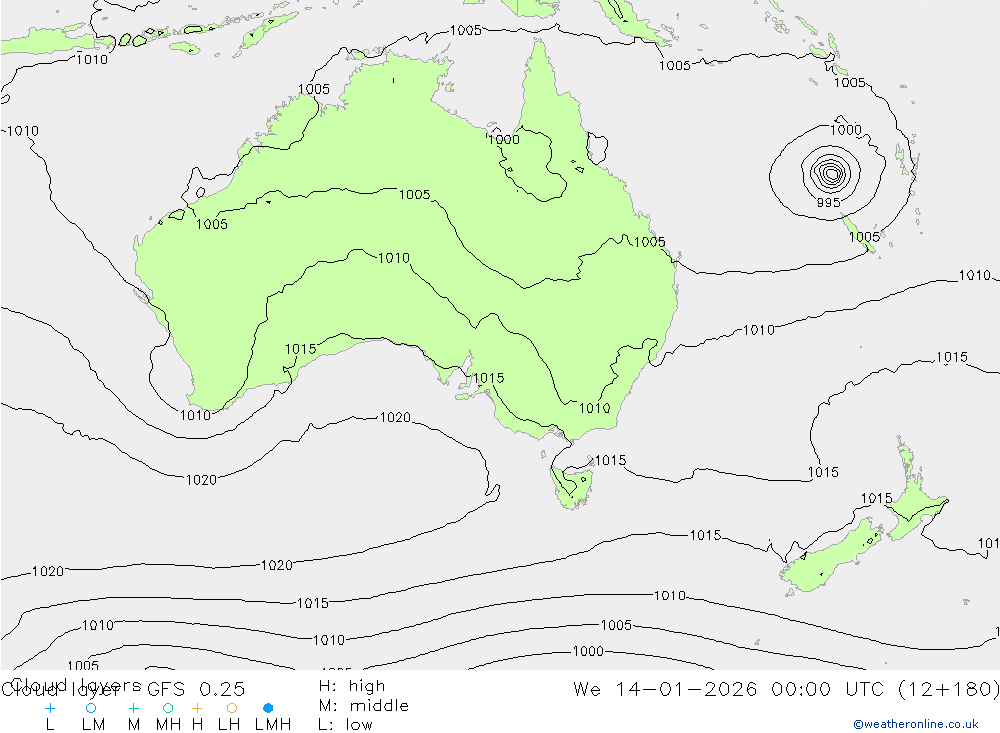1000x733 pixels.
Task: Click the 'MH' legend abbreviation
Action: point(168,725)
